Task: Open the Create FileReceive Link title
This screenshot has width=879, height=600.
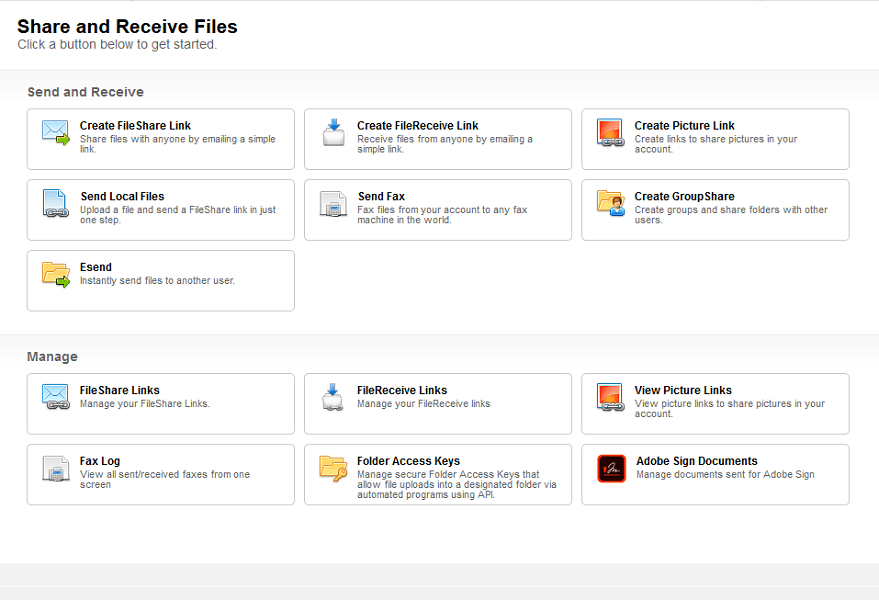Action: pos(418,126)
